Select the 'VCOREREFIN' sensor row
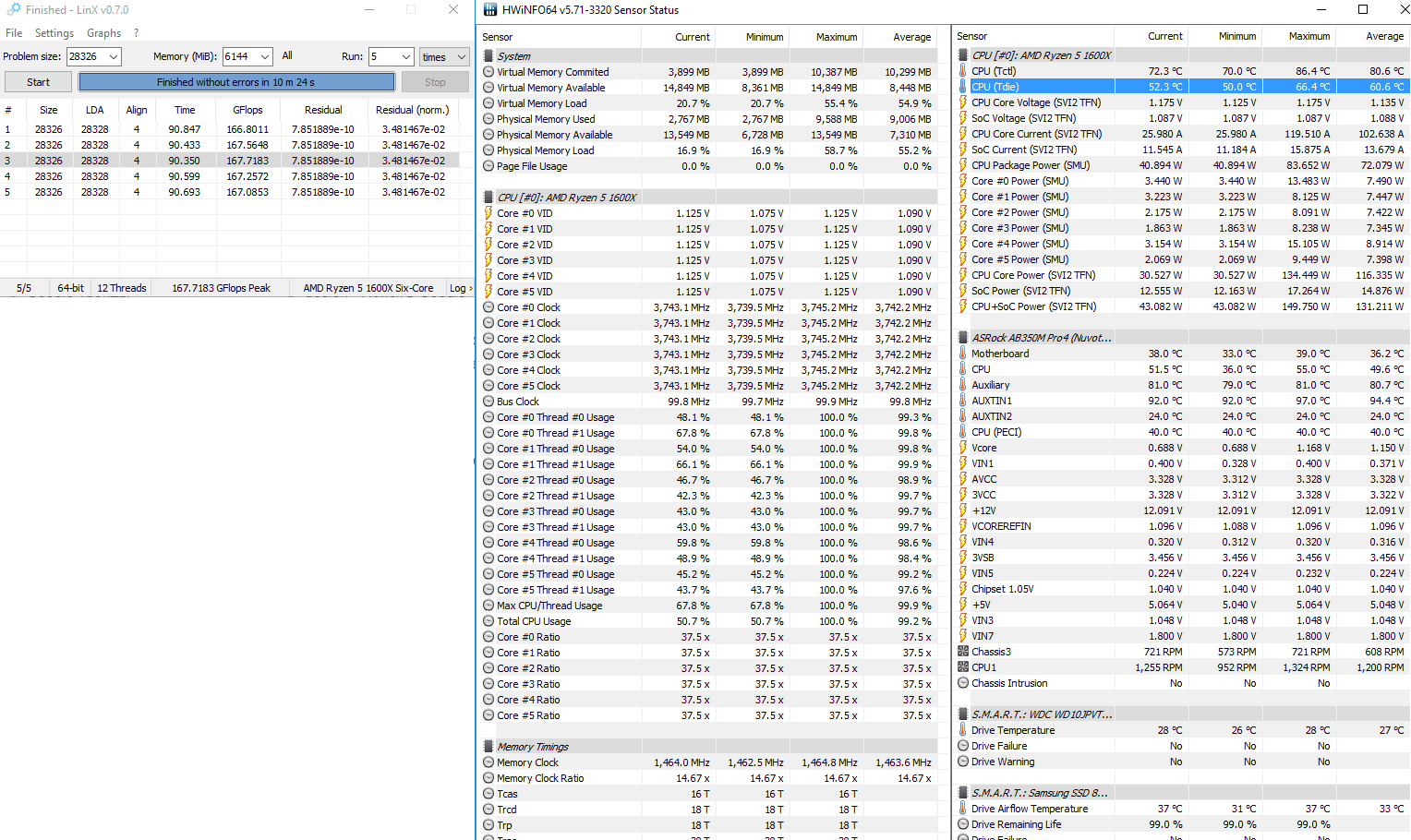The image size is (1411, 840). coord(1183,526)
